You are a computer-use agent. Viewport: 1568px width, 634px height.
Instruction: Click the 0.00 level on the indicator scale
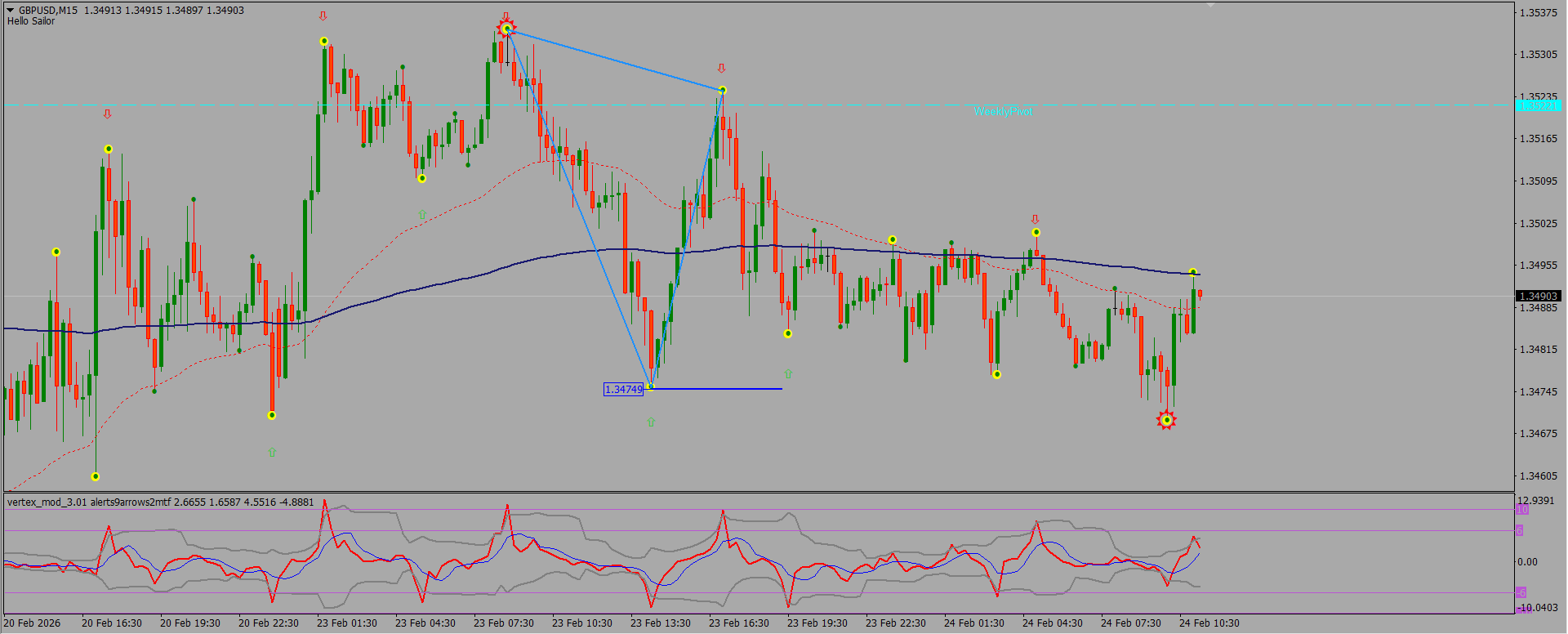[x=1527, y=561]
